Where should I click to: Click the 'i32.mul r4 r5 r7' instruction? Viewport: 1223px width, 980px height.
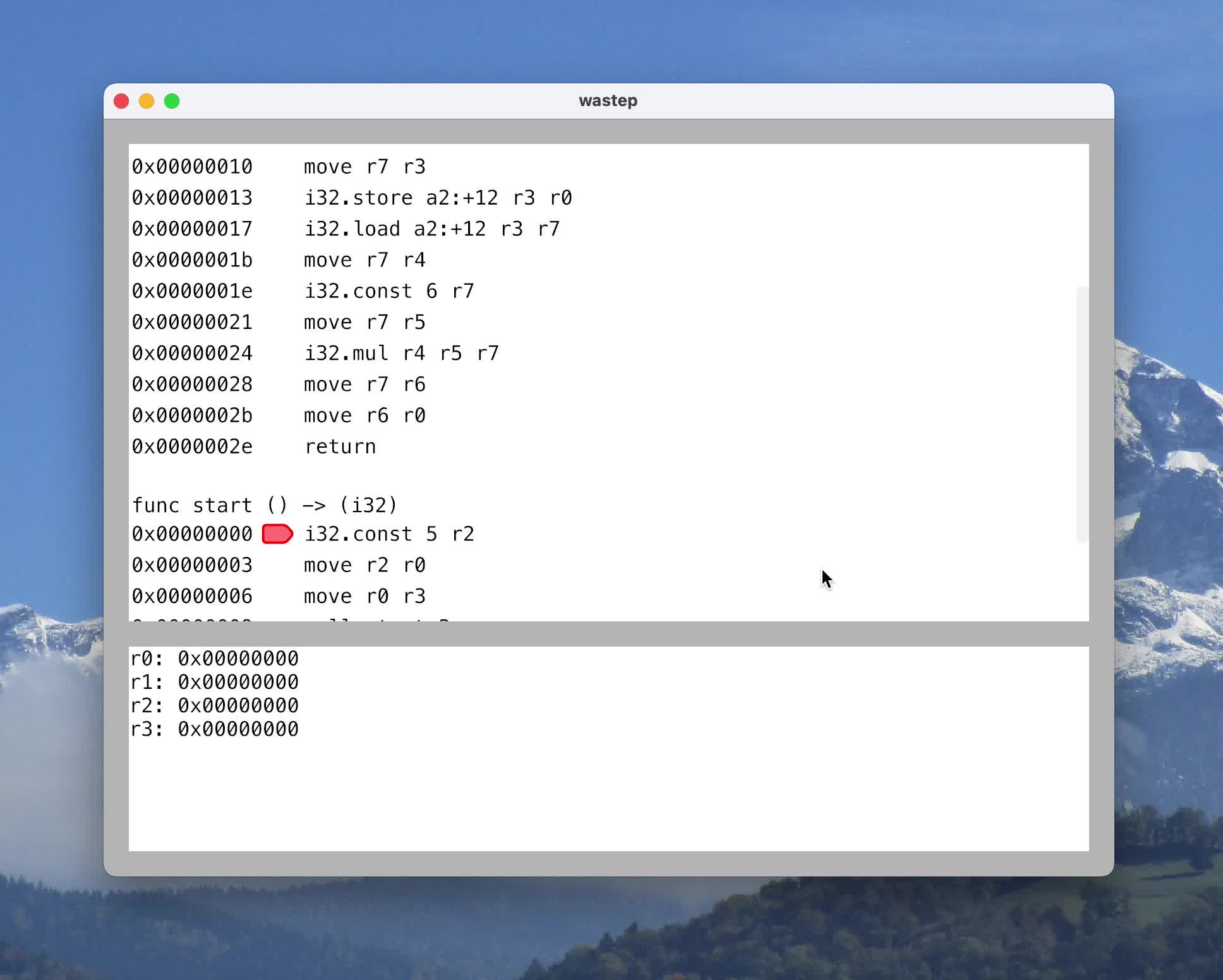point(402,354)
